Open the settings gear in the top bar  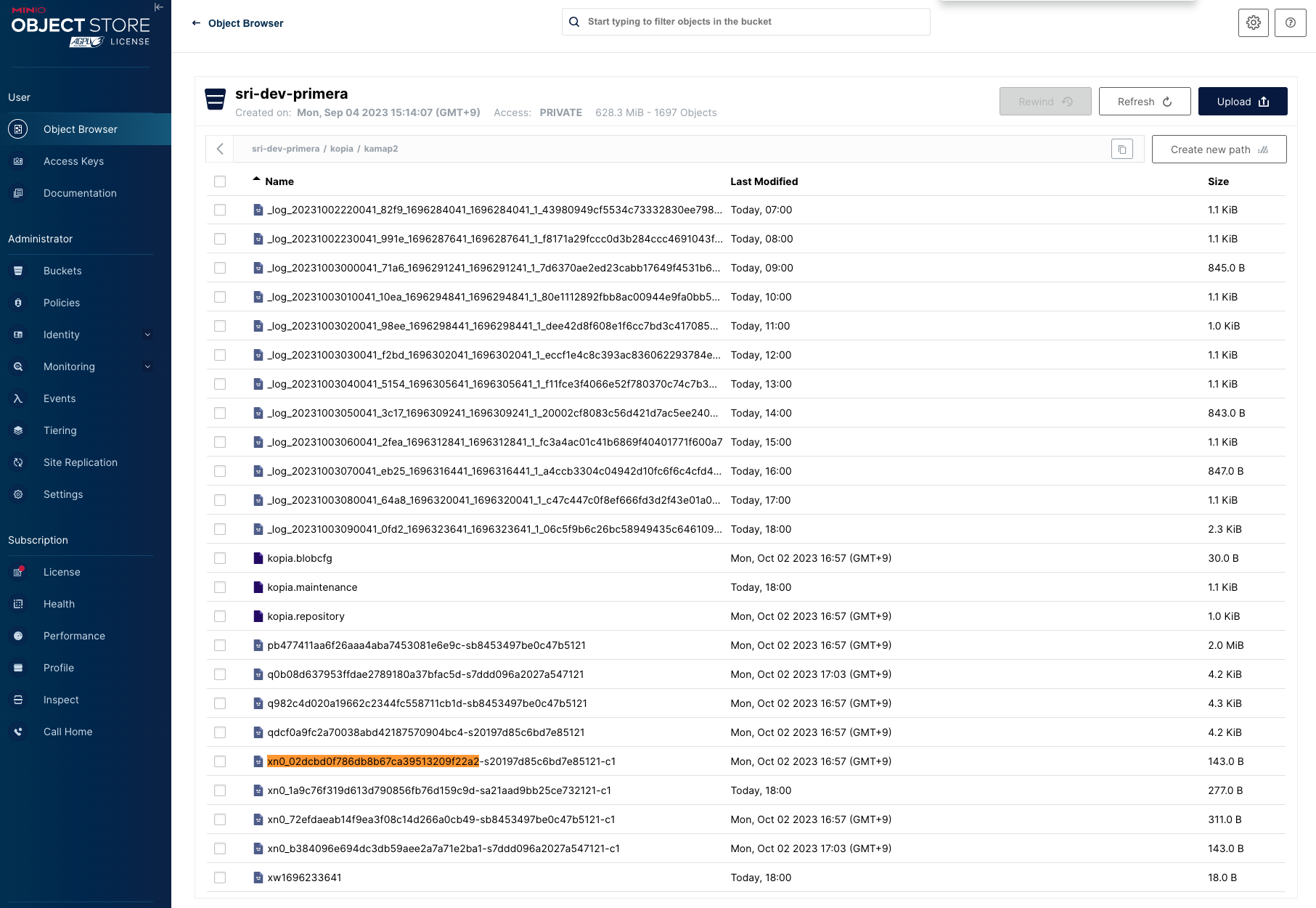pos(1254,23)
